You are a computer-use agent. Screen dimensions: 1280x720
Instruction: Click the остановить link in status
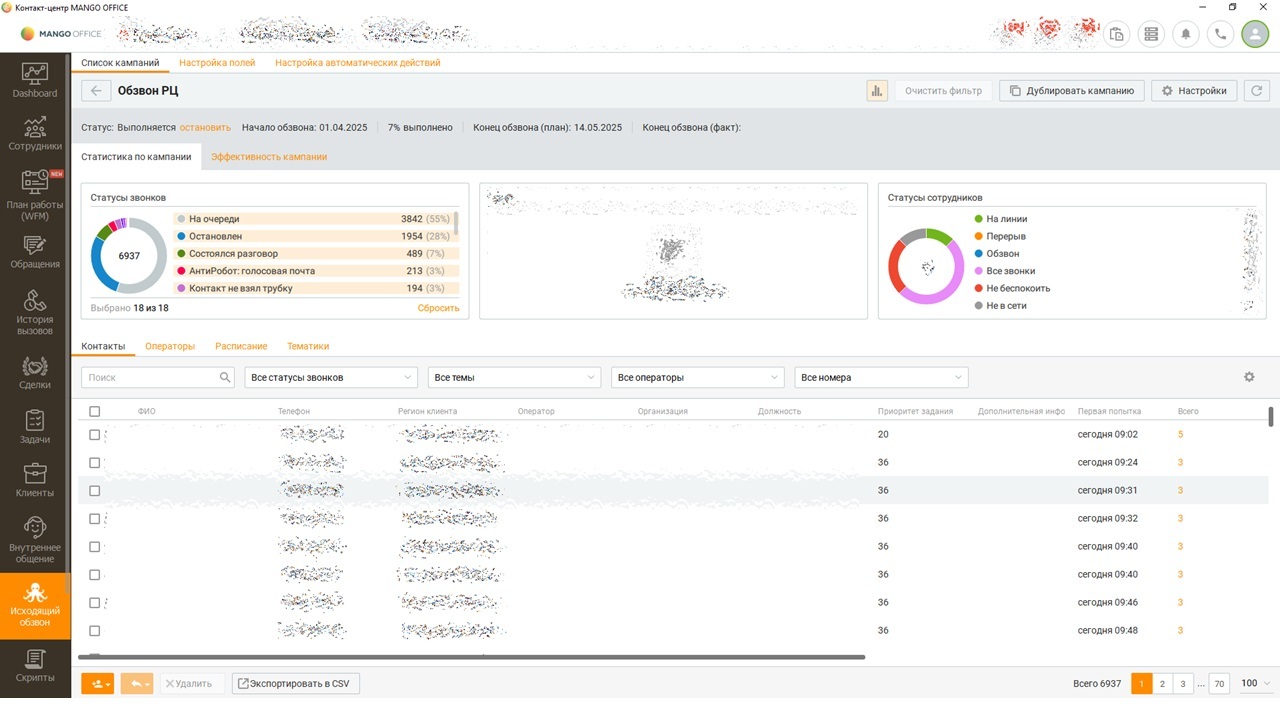(205, 128)
